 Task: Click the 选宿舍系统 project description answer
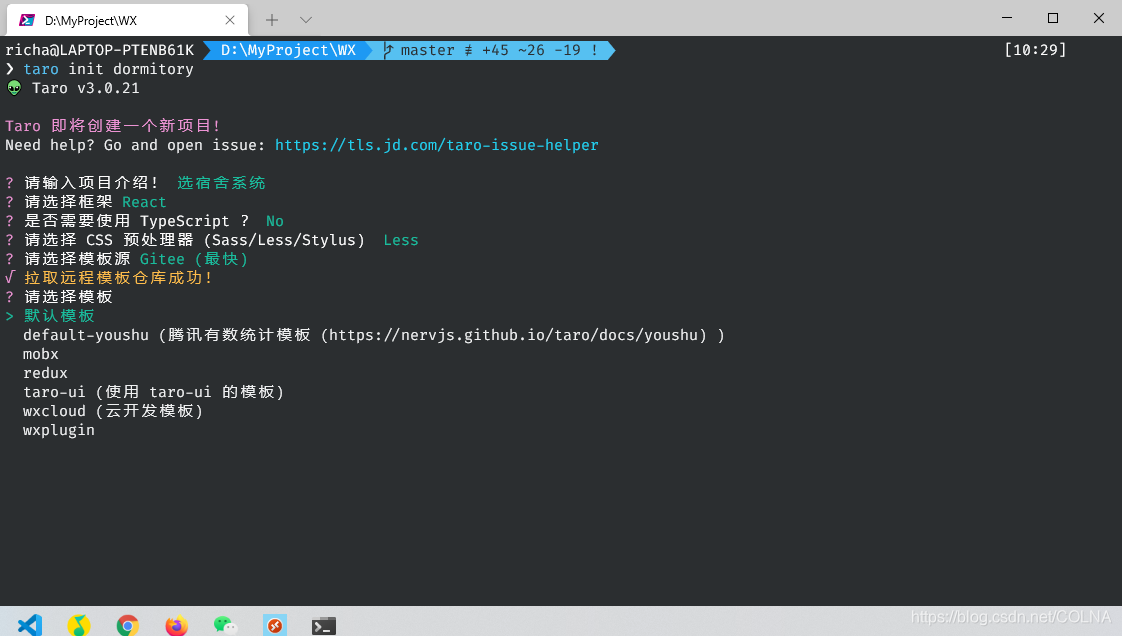pyautogui.click(x=221, y=183)
